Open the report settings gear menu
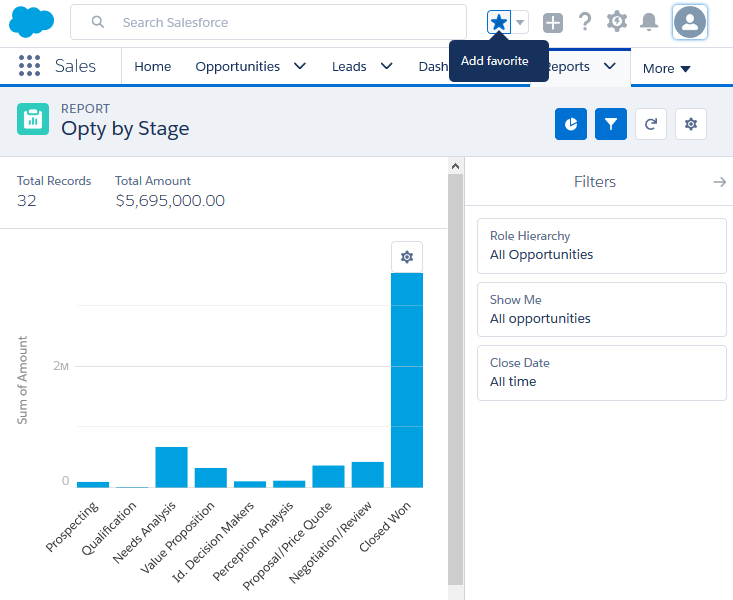Viewport: 733px width, 600px height. click(x=691, y=124)
